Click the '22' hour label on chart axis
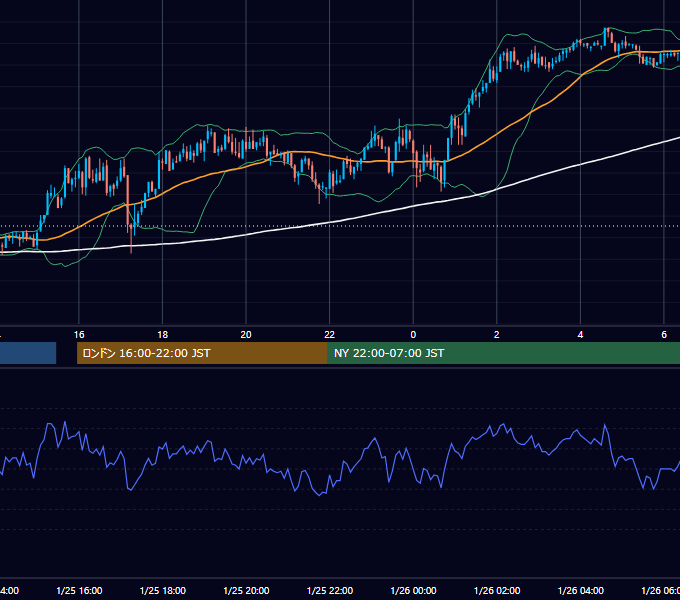Viewport: 680px width, 600px height. pyautogui.click(x=330, y=335)
